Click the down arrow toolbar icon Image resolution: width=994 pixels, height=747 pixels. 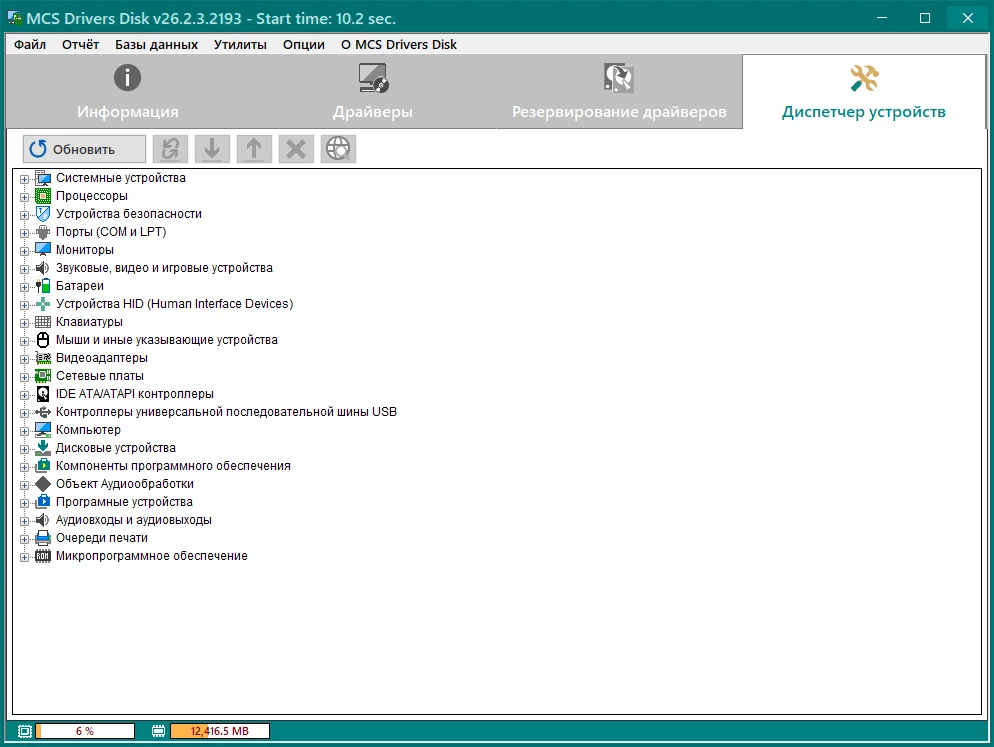click(x=212, y=149)
